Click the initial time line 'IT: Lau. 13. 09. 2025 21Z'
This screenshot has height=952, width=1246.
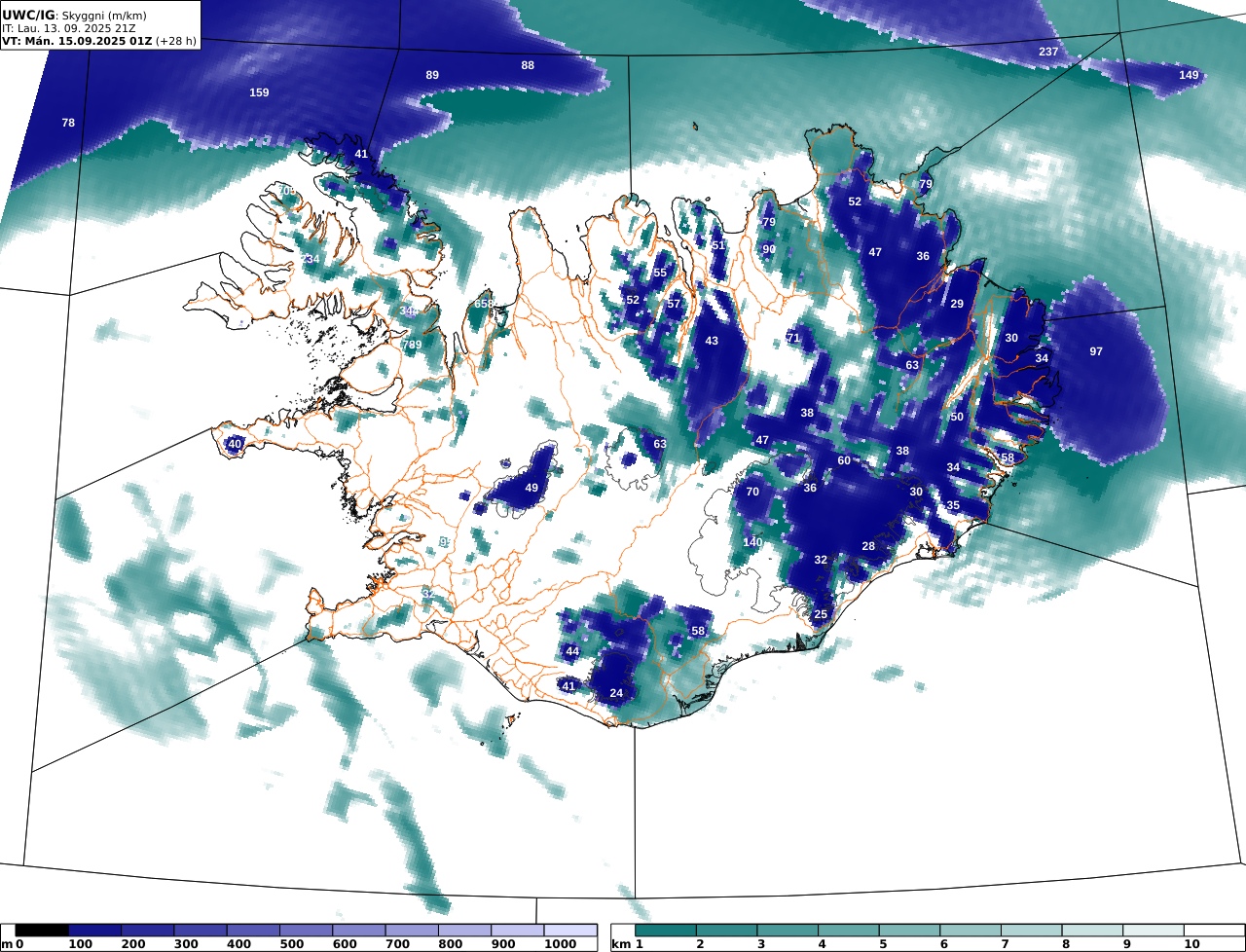(x=69, y=28)
